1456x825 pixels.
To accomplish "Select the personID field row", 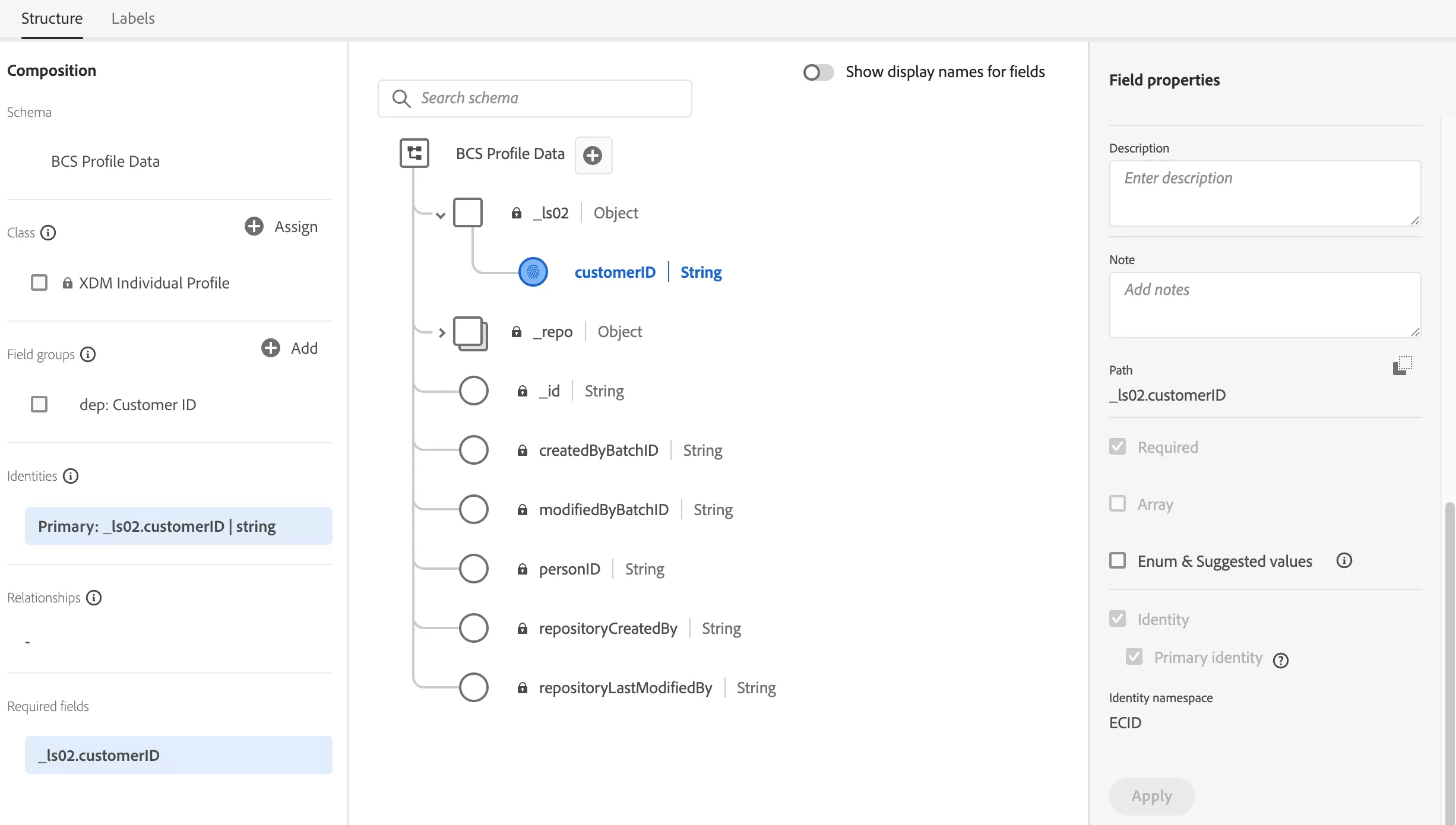I will [x=562, y=569].
